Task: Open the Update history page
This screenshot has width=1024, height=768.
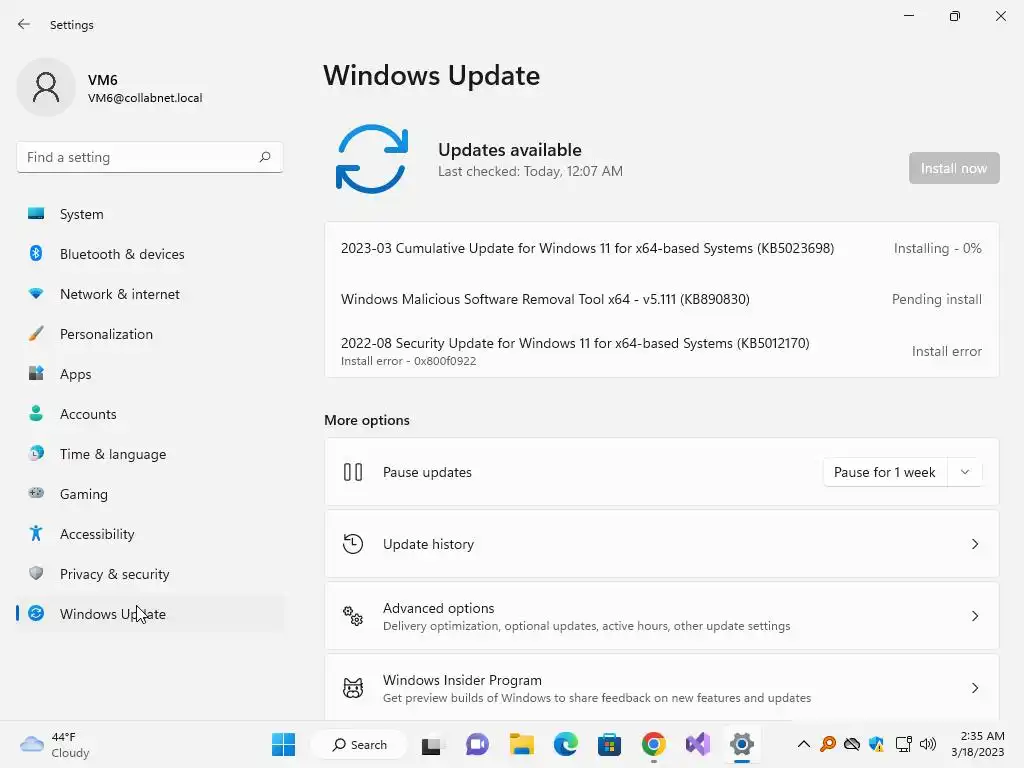Action: pos(662,544)
